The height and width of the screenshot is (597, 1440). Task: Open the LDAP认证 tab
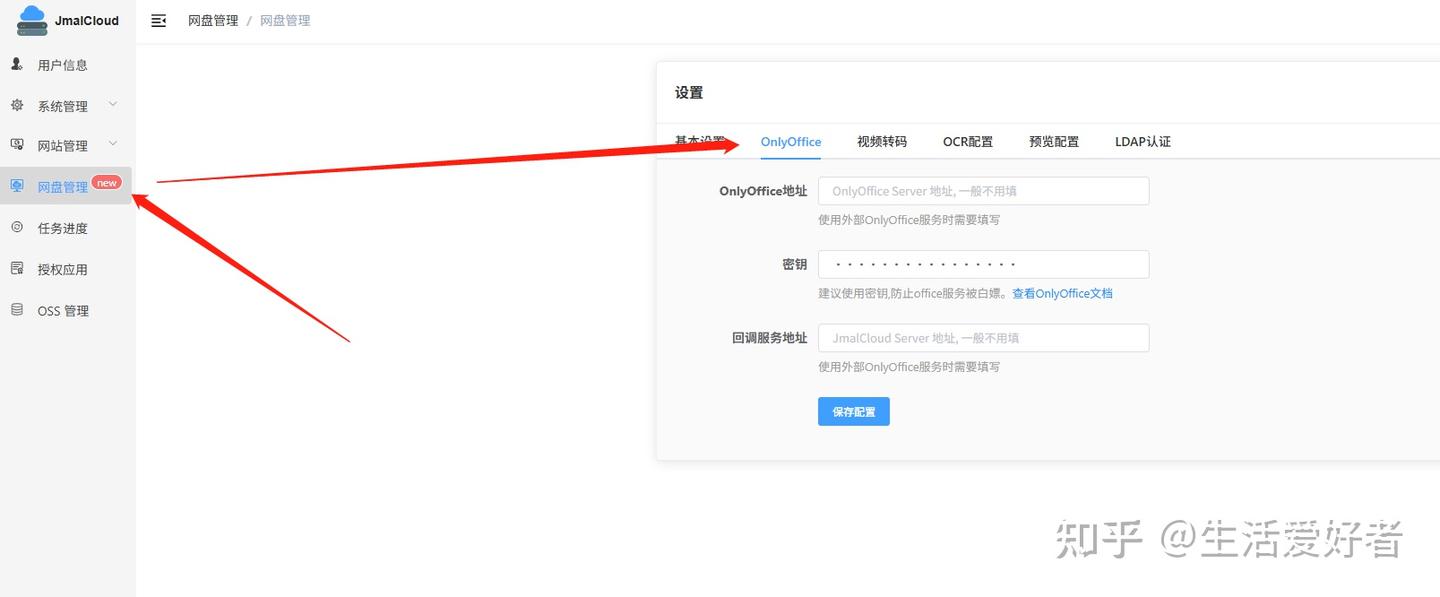click(x=1142, y=141)
